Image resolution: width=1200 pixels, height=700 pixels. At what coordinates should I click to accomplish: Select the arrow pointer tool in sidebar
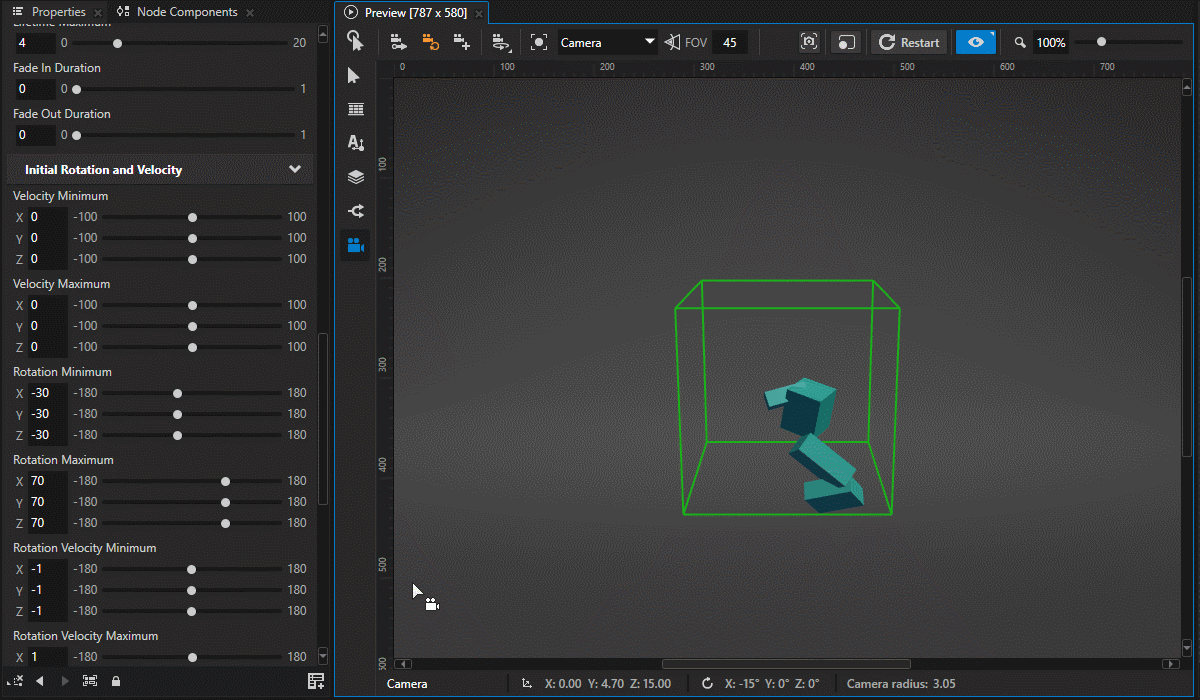coord(354,76)
